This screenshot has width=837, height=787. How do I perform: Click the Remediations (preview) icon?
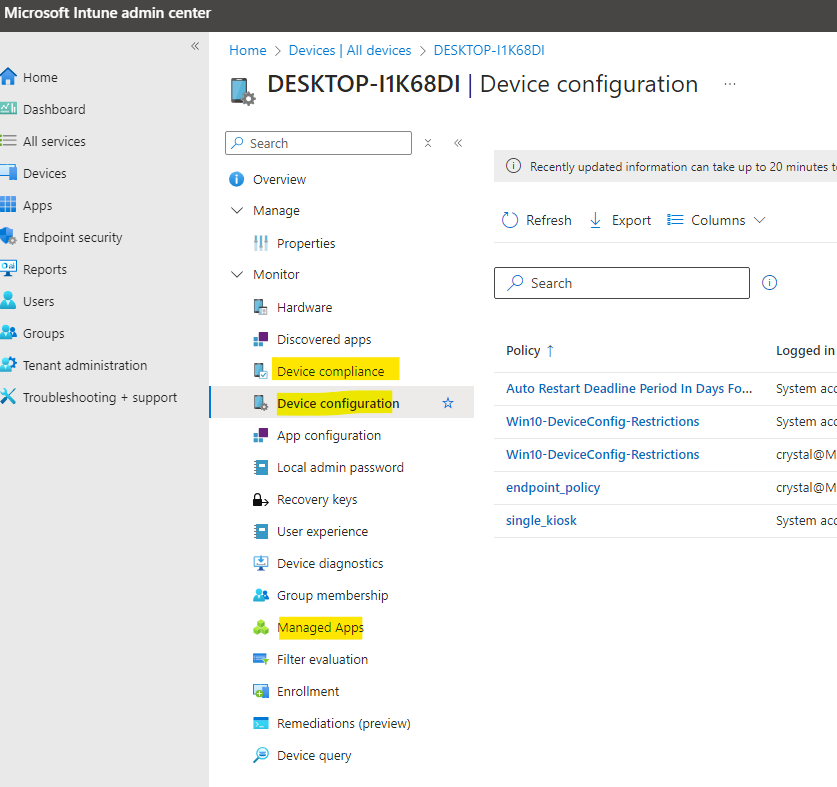click(x=260, y=723)
